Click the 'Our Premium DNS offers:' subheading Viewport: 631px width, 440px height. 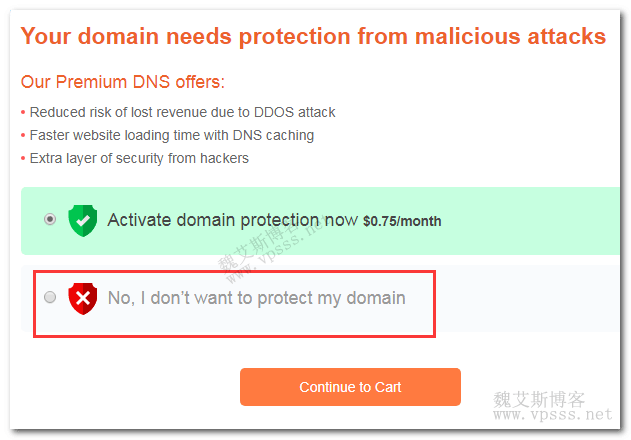tap(123, 82)
